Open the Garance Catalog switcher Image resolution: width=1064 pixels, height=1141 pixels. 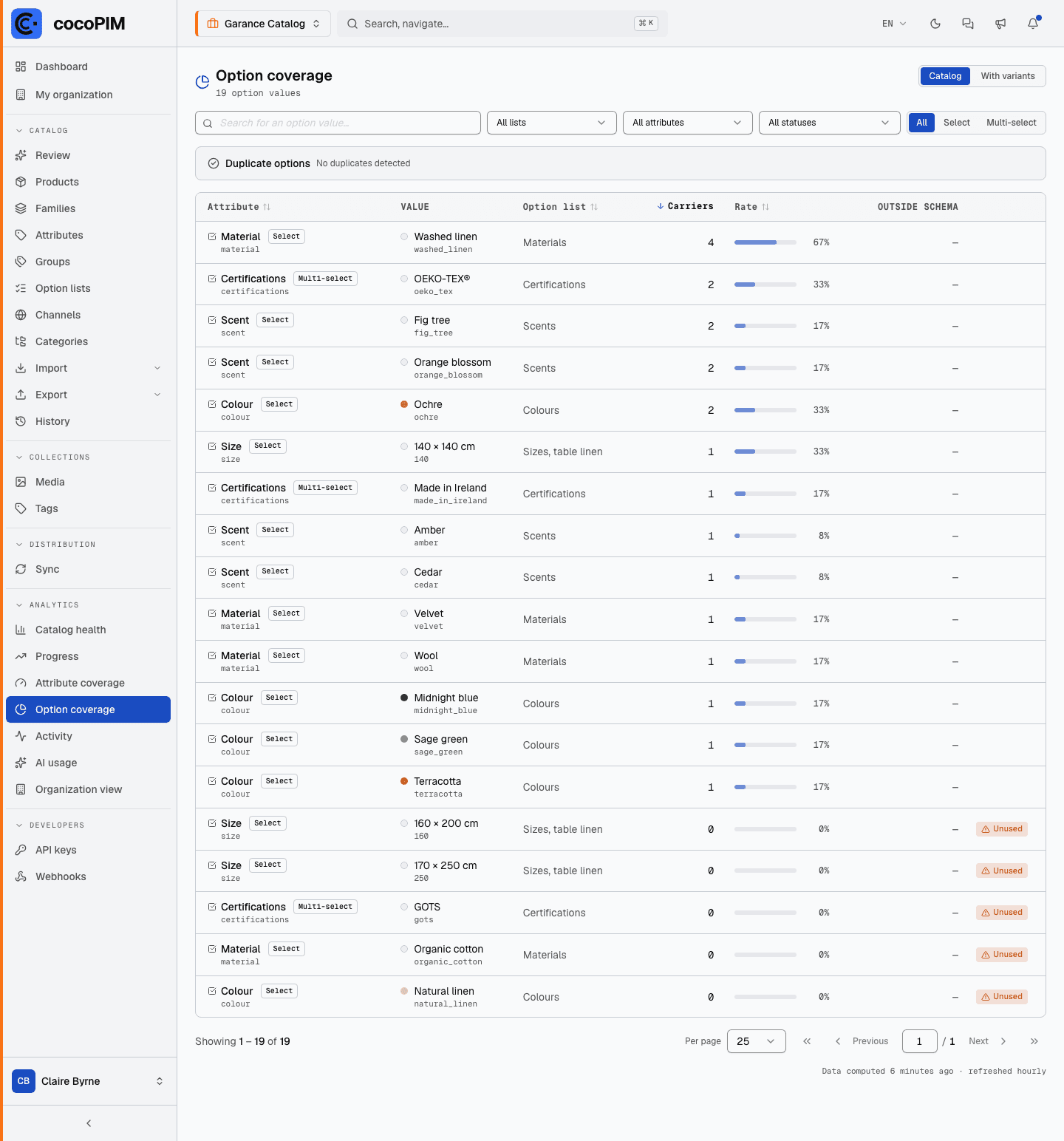(263, 24)
